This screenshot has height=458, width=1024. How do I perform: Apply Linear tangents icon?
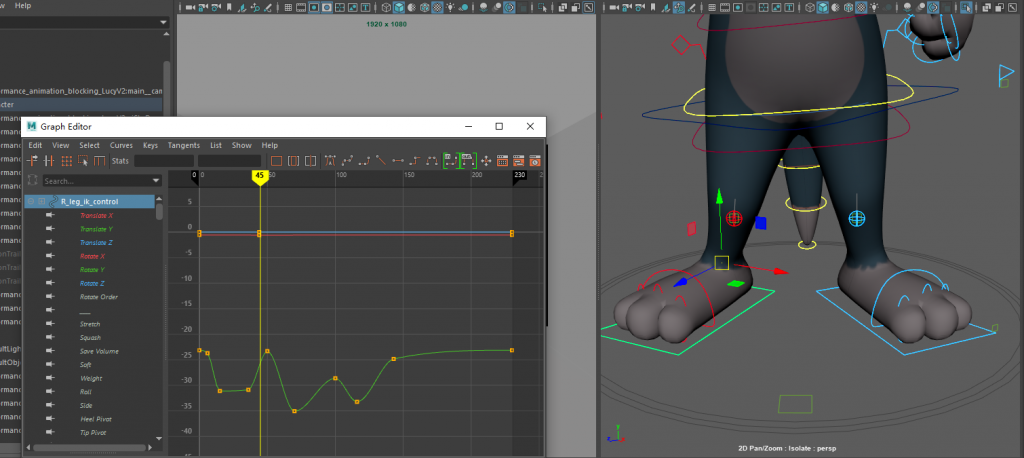pos(381,161)
